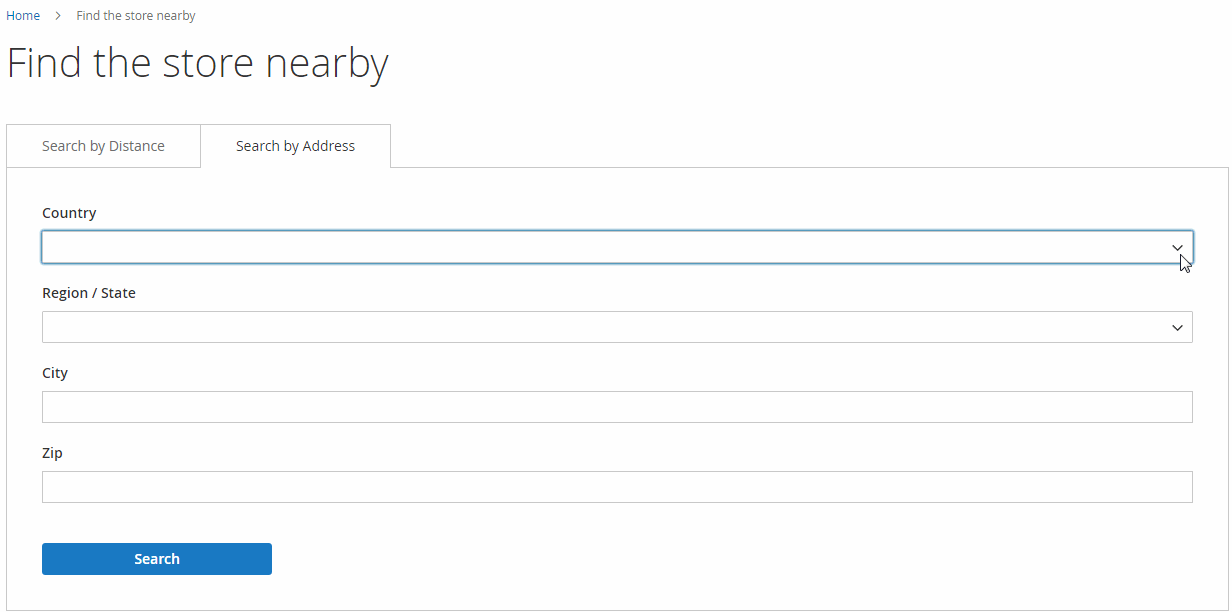Open the Region / State dropdown
Image resolution: width=1232 pixels, height=612 pixels.
617,327
